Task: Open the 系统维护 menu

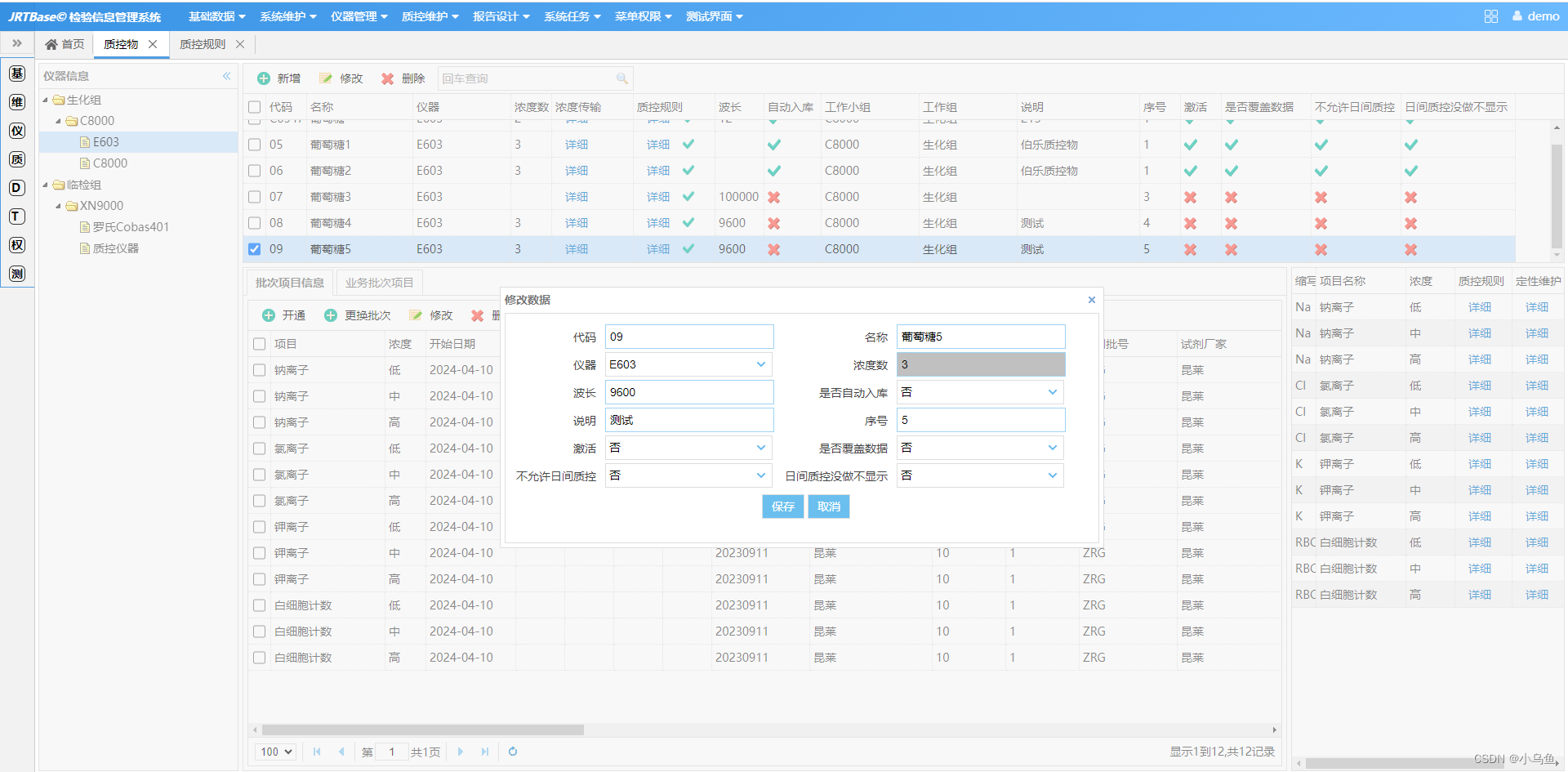Action: 287,16
